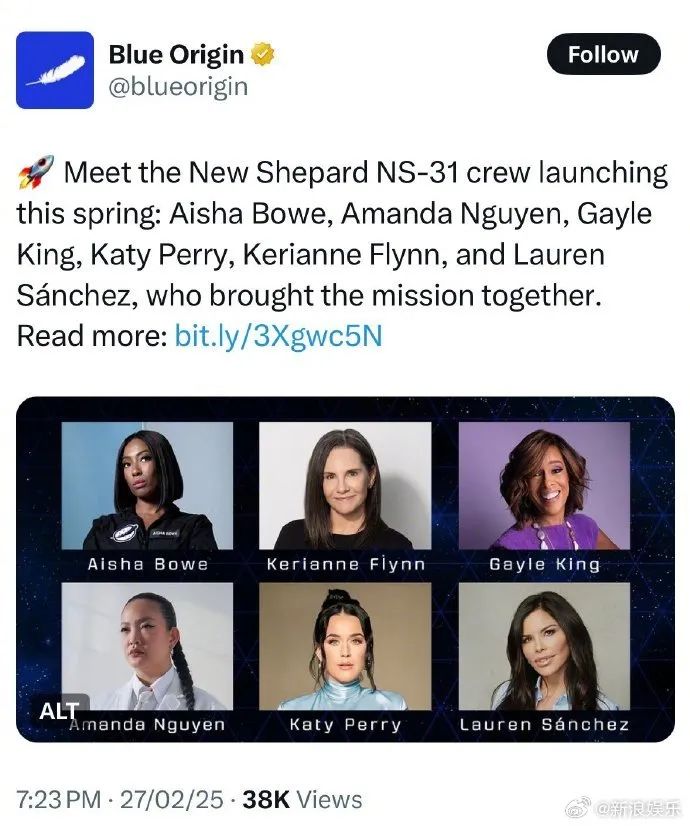This screenshot has width=690, height=826.
Task: Click the Blue Origin feather avatar
Action: (55, 70)
